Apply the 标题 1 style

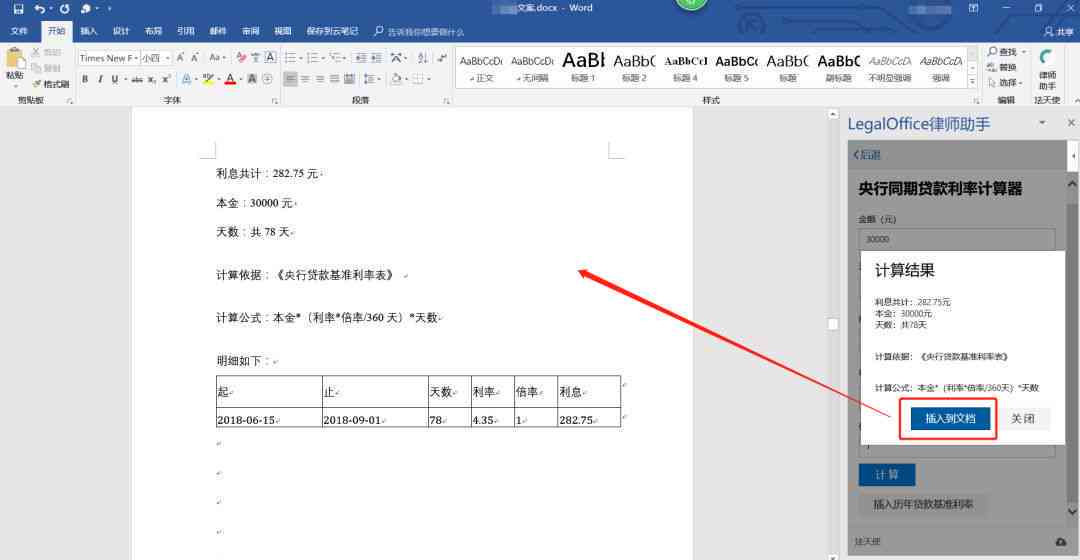tap(583, 68)
